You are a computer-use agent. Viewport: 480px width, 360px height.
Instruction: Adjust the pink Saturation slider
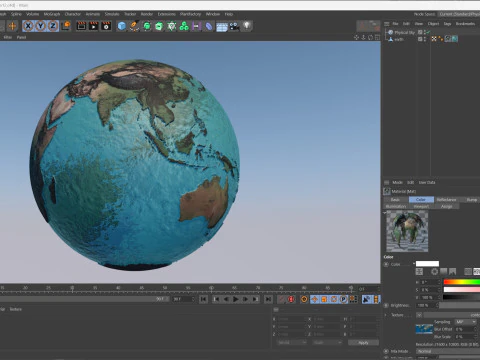click(462, 290)
